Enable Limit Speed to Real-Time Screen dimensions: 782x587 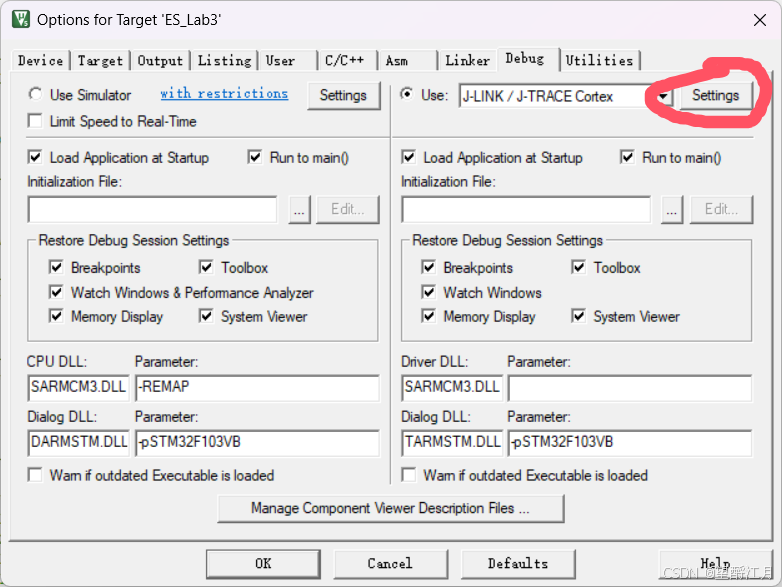click(35, 121)
